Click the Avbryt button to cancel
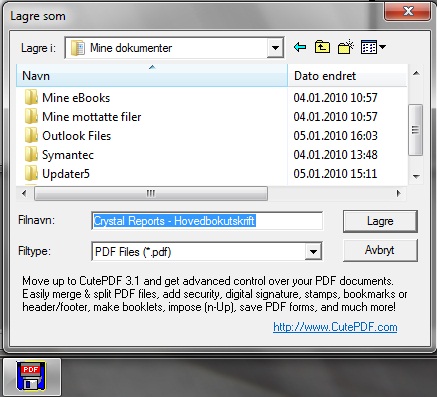Image resolution: width=437 pixels, height=397 pixels. [380, 250]
